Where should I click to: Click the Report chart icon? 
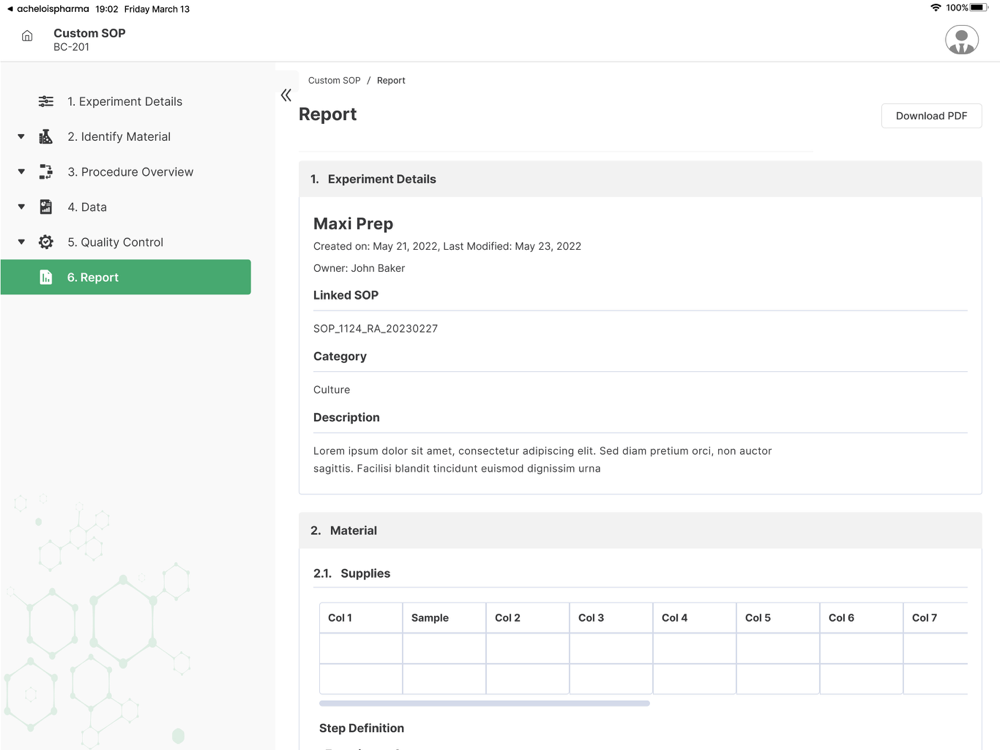tap(46, 277)
